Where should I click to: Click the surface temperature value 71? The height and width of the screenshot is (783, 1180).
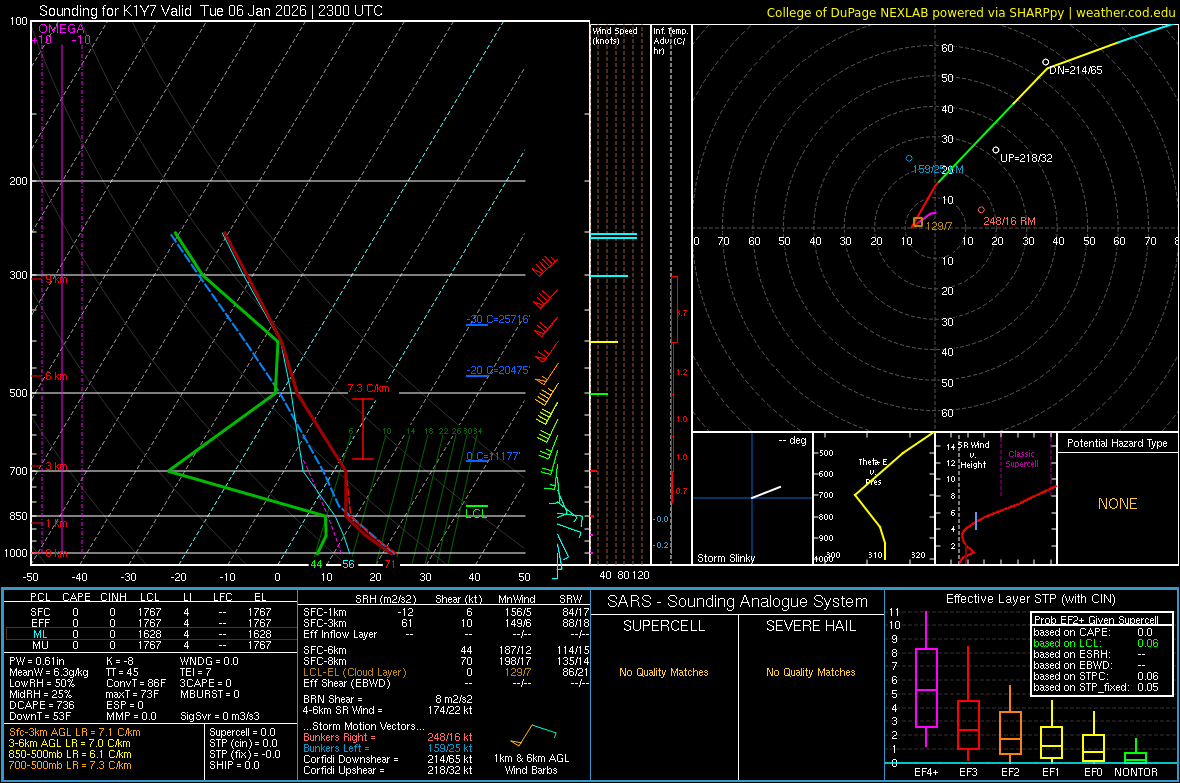click(390, 564)
